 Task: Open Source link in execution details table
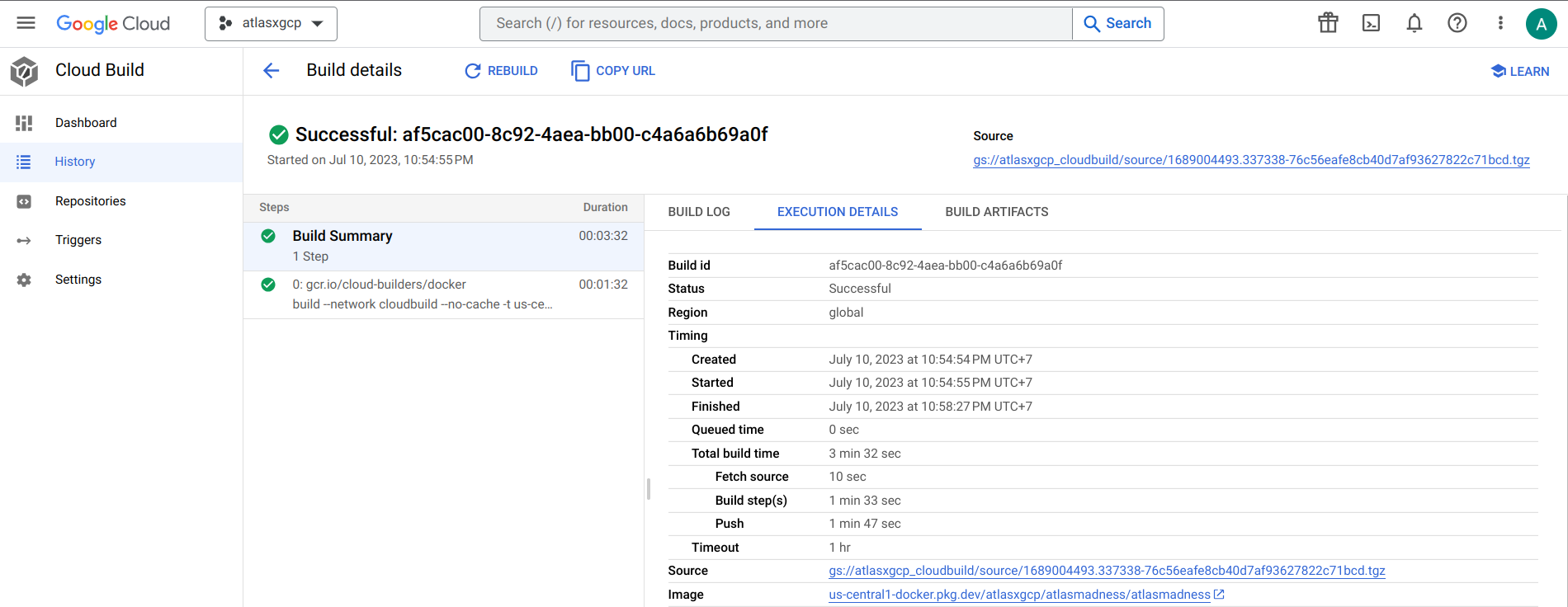click(x=1107, y=571)
